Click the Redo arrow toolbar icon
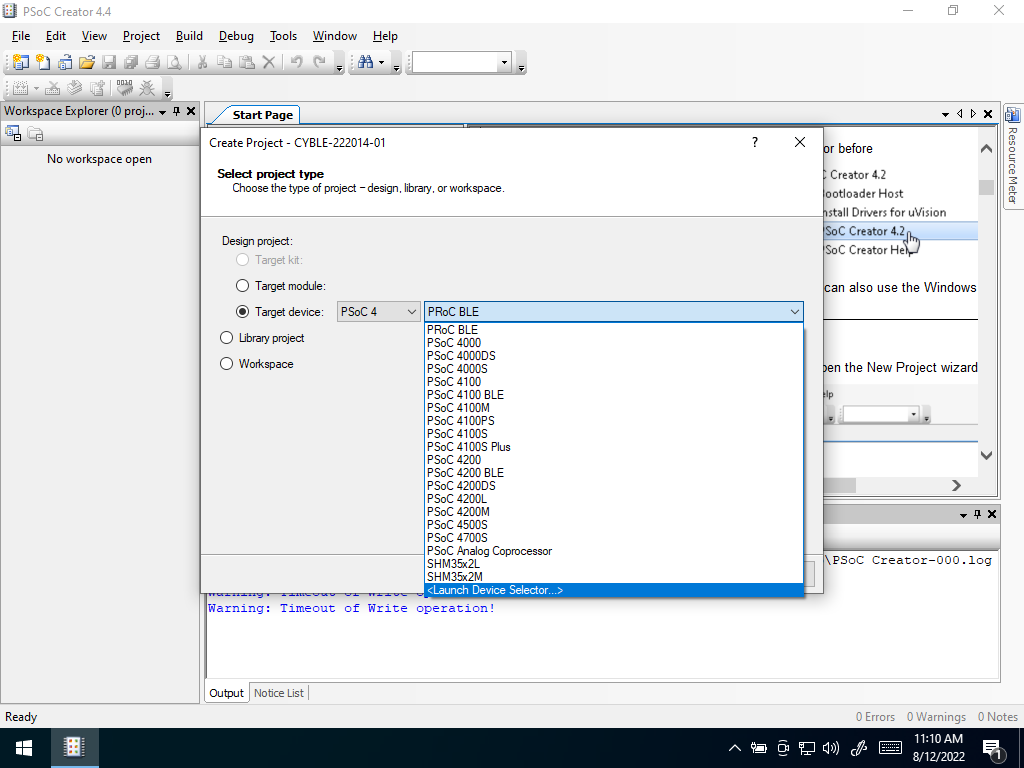The height and width of the screenshot is (768, 1024). click(319, 62)
